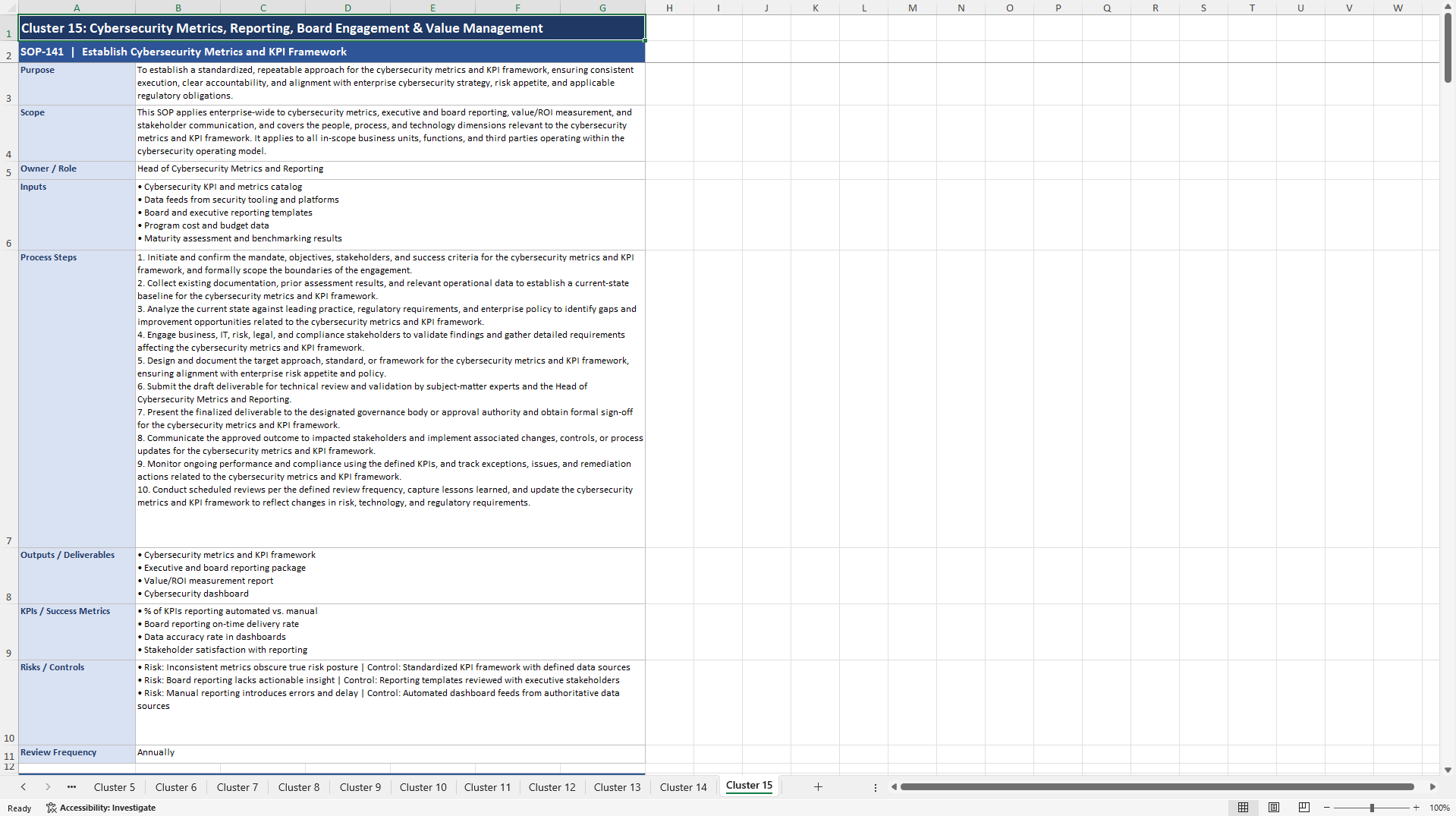
Task: Click the vertical scrollbar thumb
Action: [x=1448, y=48]
